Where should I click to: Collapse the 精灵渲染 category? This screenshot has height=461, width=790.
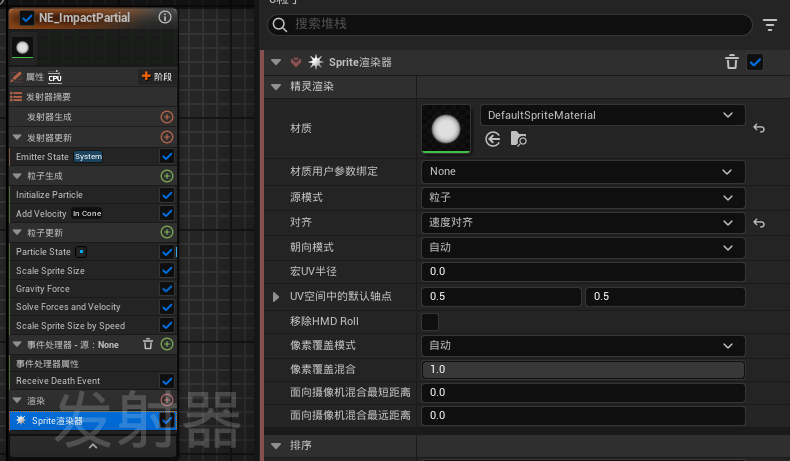tap(276, 87)
